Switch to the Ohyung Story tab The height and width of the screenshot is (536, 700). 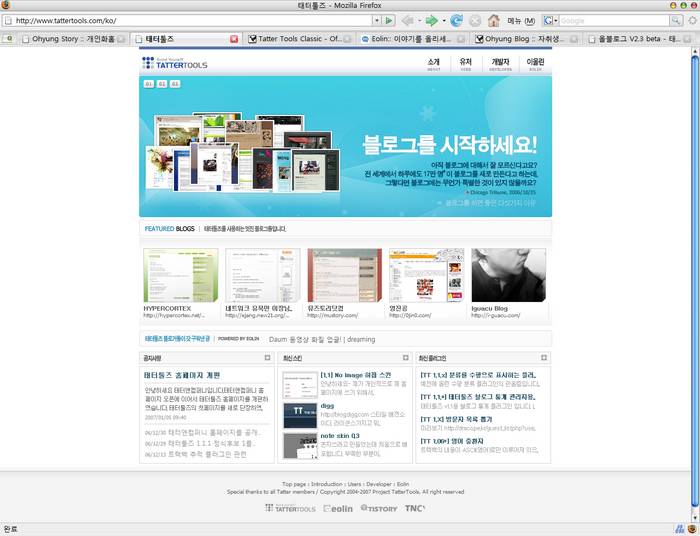coord(73,39)
